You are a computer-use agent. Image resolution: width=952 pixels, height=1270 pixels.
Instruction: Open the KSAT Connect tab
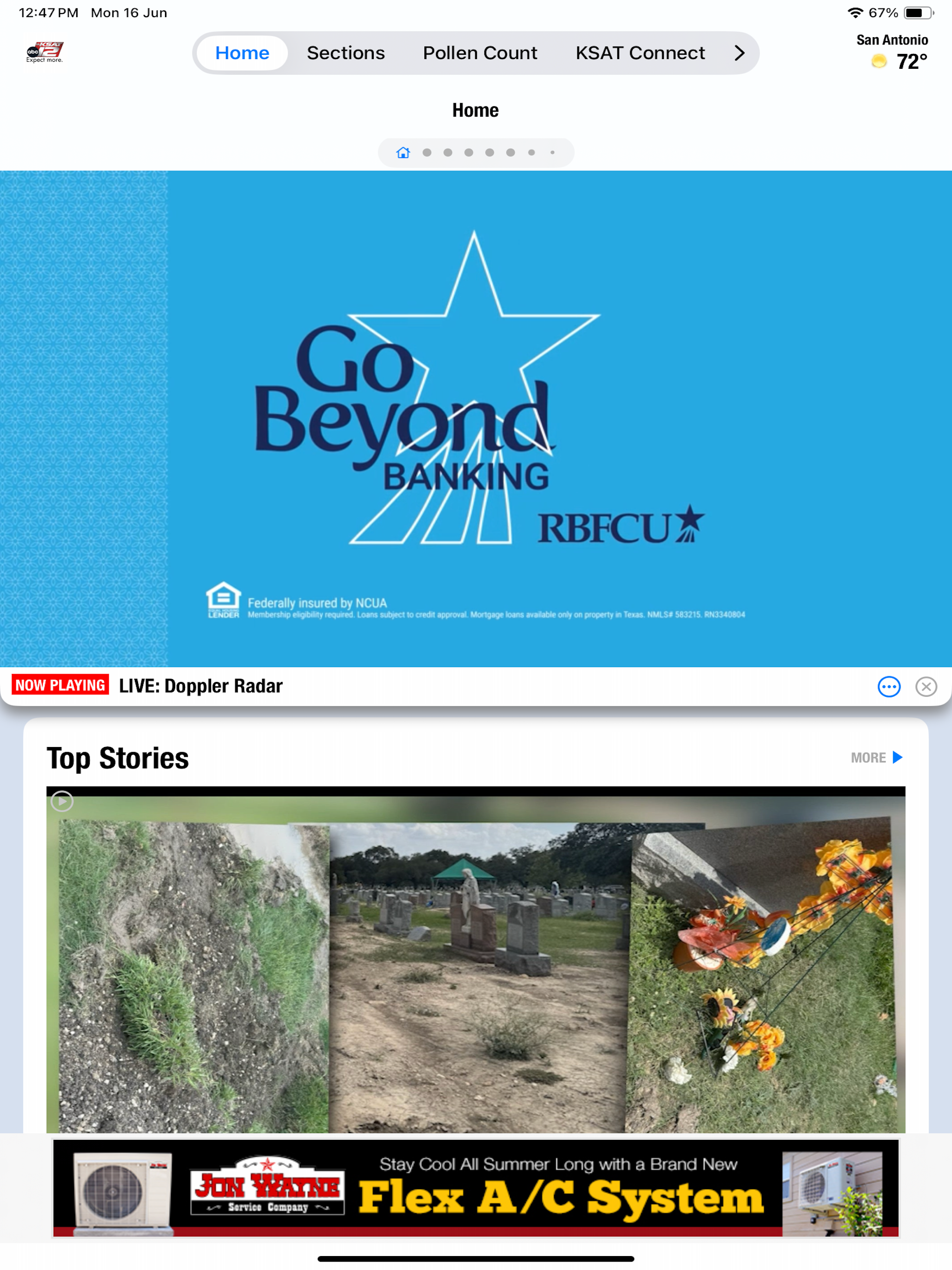pos(640,53)
